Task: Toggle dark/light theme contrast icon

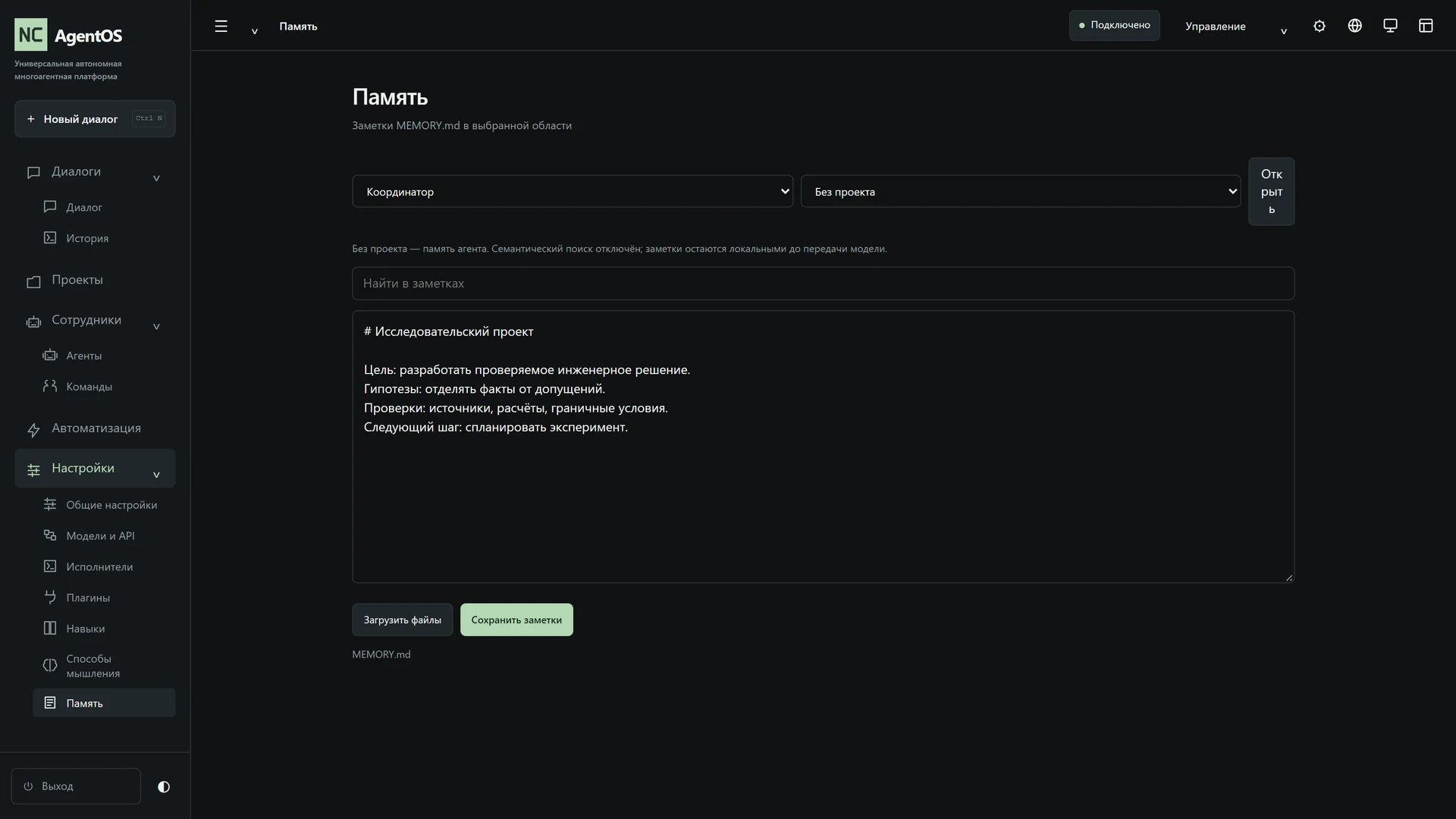Action: click(x=164, y=787)
